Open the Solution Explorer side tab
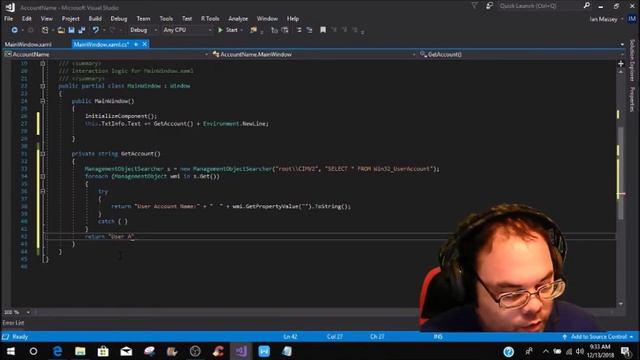 tap(632, 60)
